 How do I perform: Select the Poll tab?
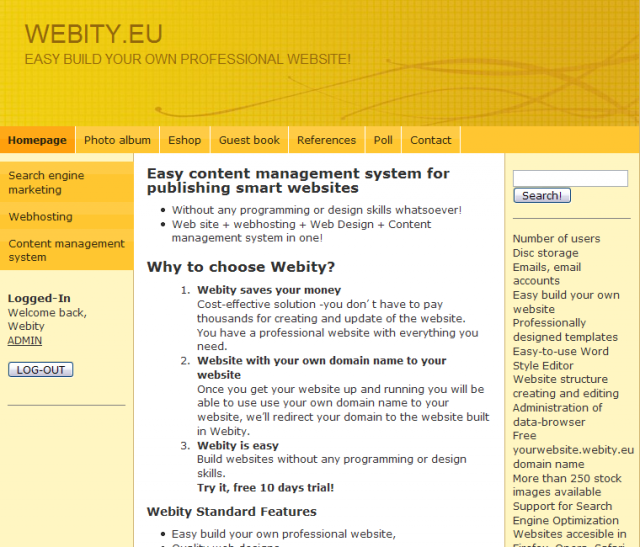pyautogui.click(x=383, y=140)
